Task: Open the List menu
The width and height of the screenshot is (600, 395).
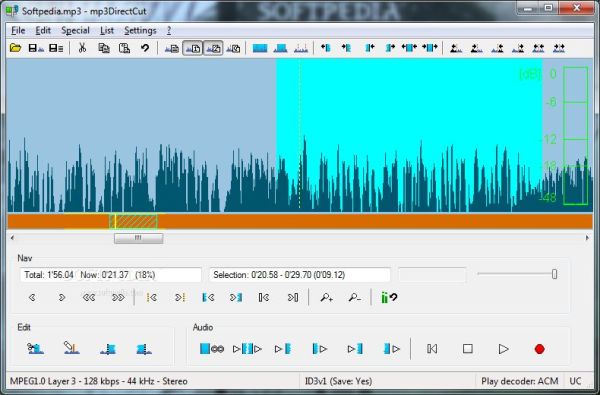Action: click(107, 31)
